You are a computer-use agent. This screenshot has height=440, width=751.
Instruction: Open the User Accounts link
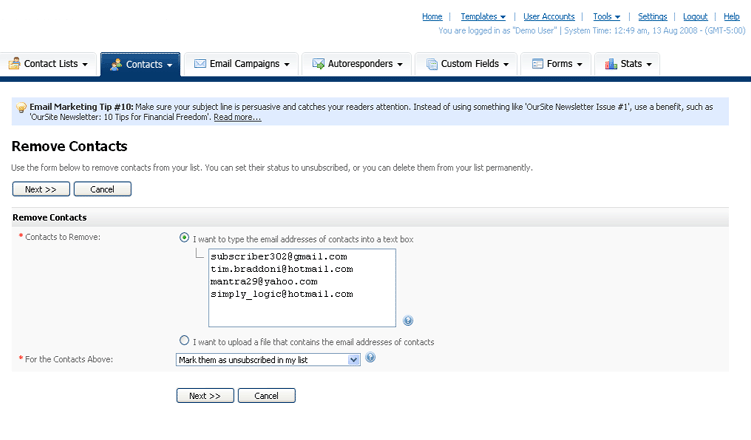coord(549,17)
